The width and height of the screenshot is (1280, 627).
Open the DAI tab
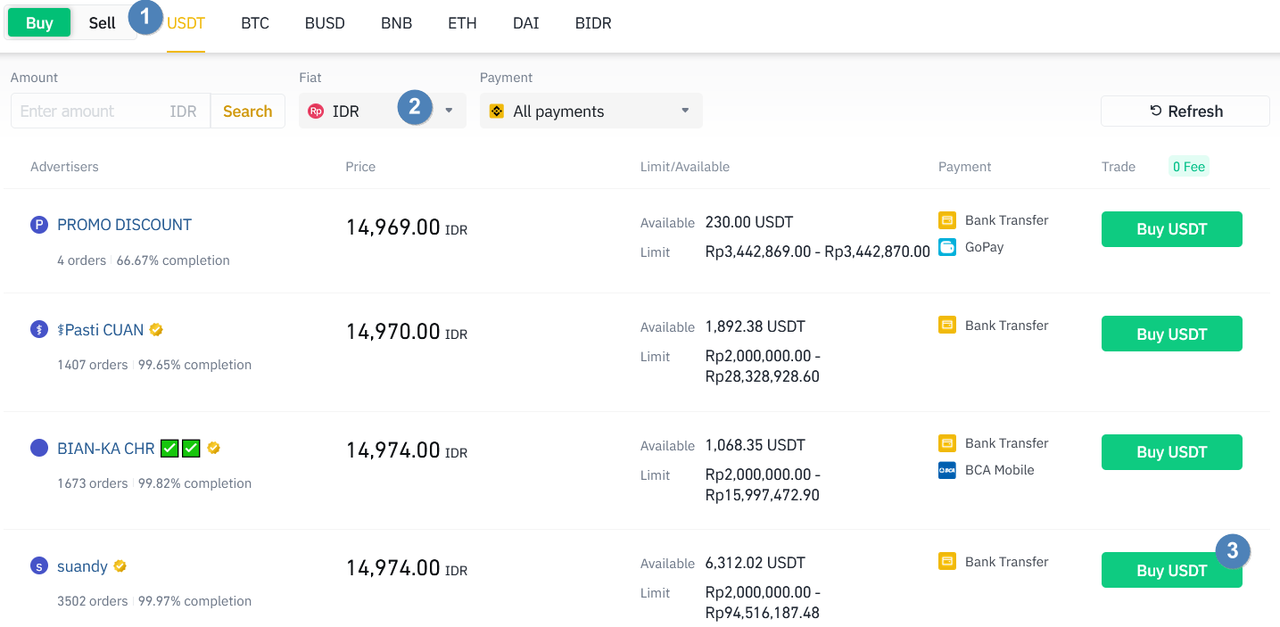[526, 23]
